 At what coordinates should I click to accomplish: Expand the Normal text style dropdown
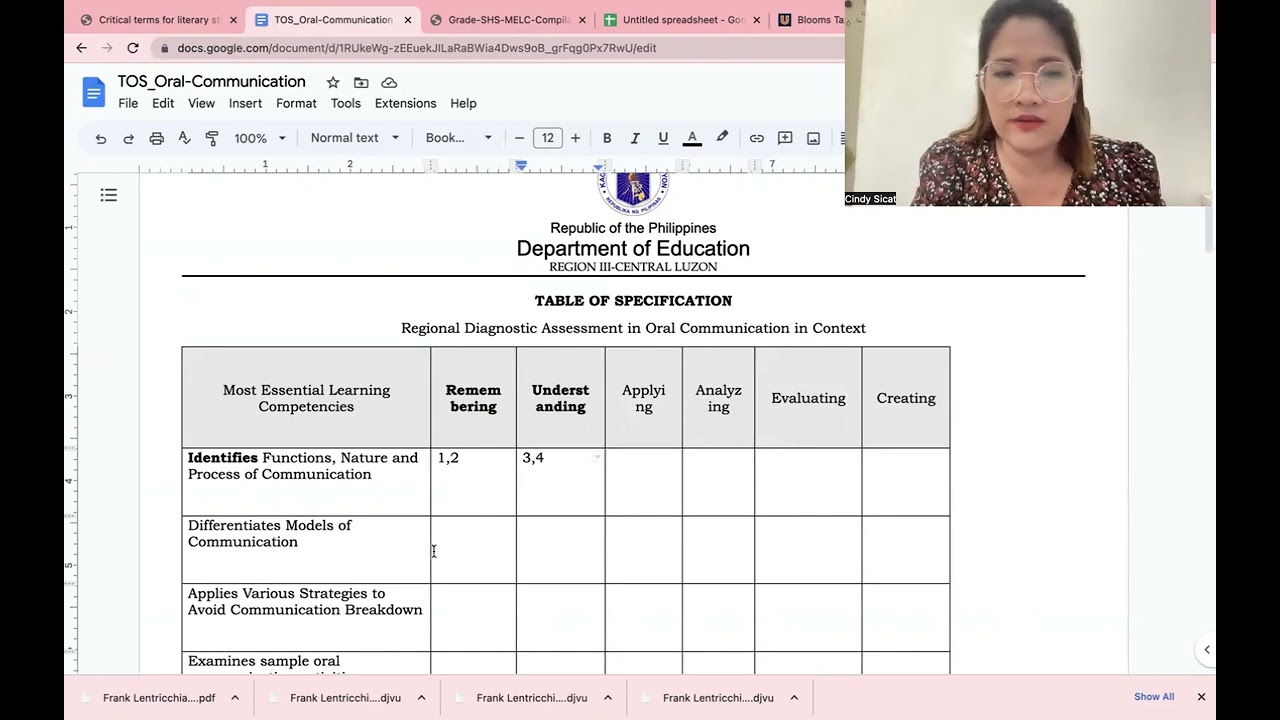tap(355, 138)
